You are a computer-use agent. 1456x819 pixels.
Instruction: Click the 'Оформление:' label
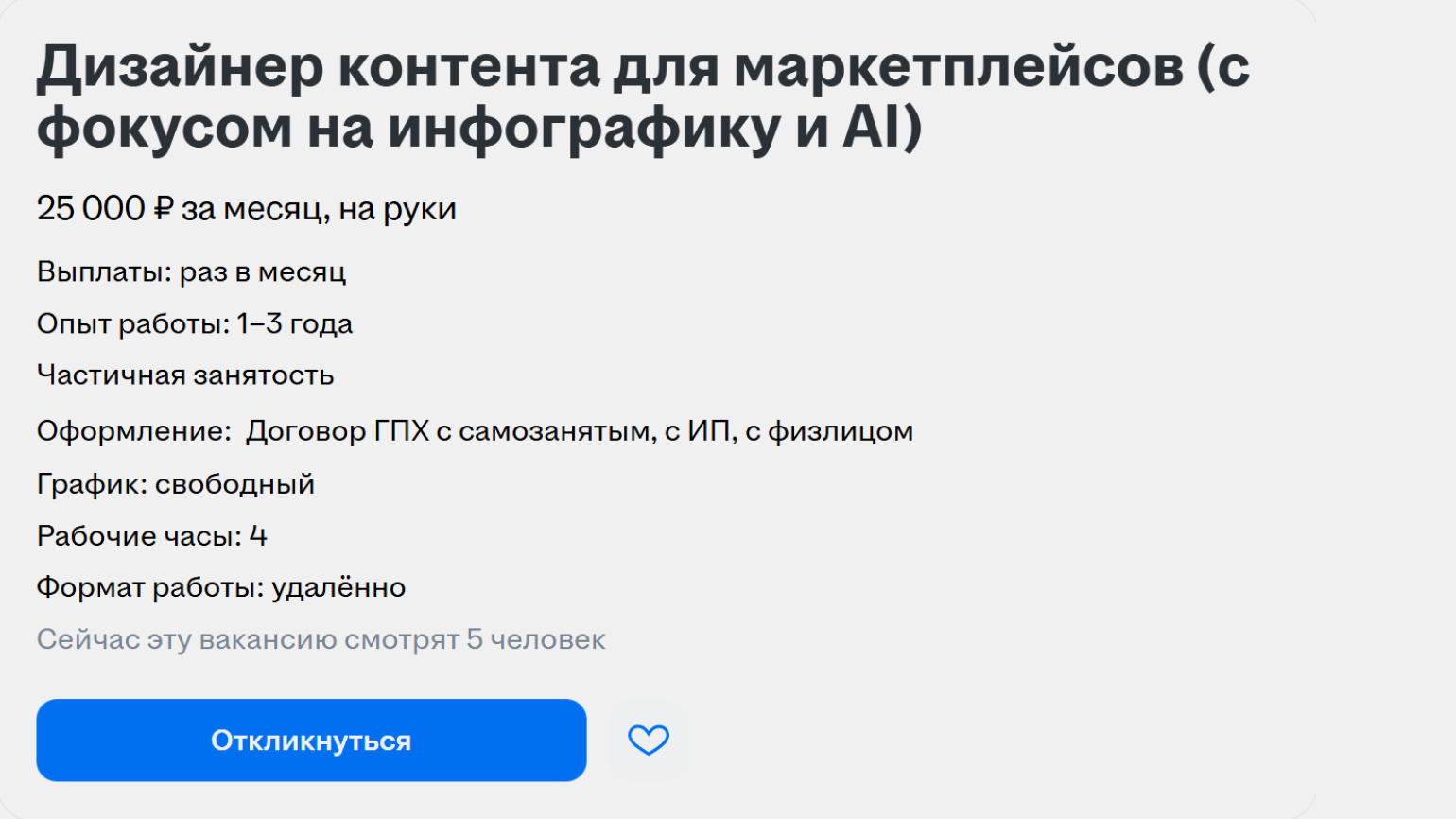(133, 431)
